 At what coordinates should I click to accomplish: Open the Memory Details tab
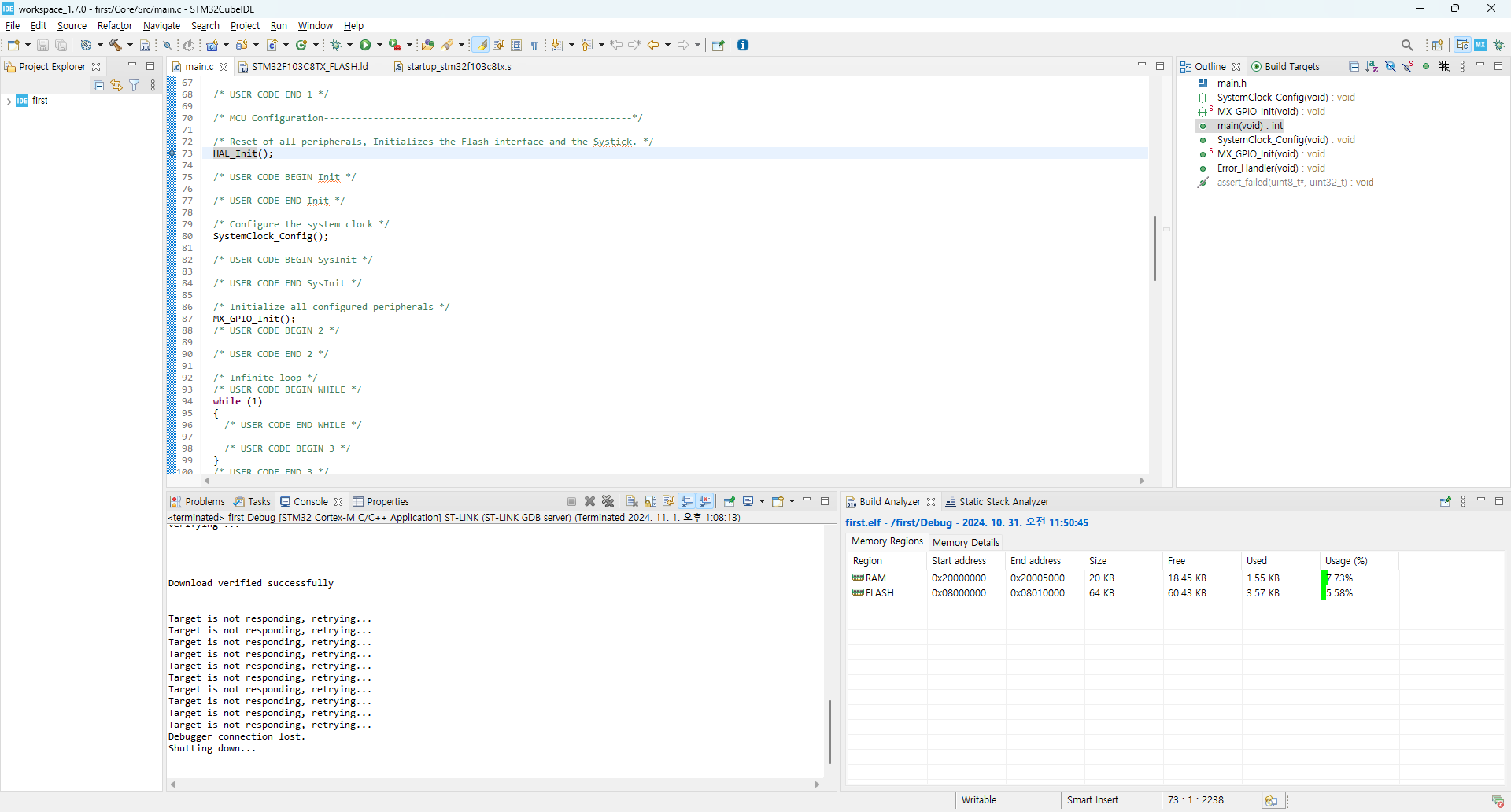point(966,542)
